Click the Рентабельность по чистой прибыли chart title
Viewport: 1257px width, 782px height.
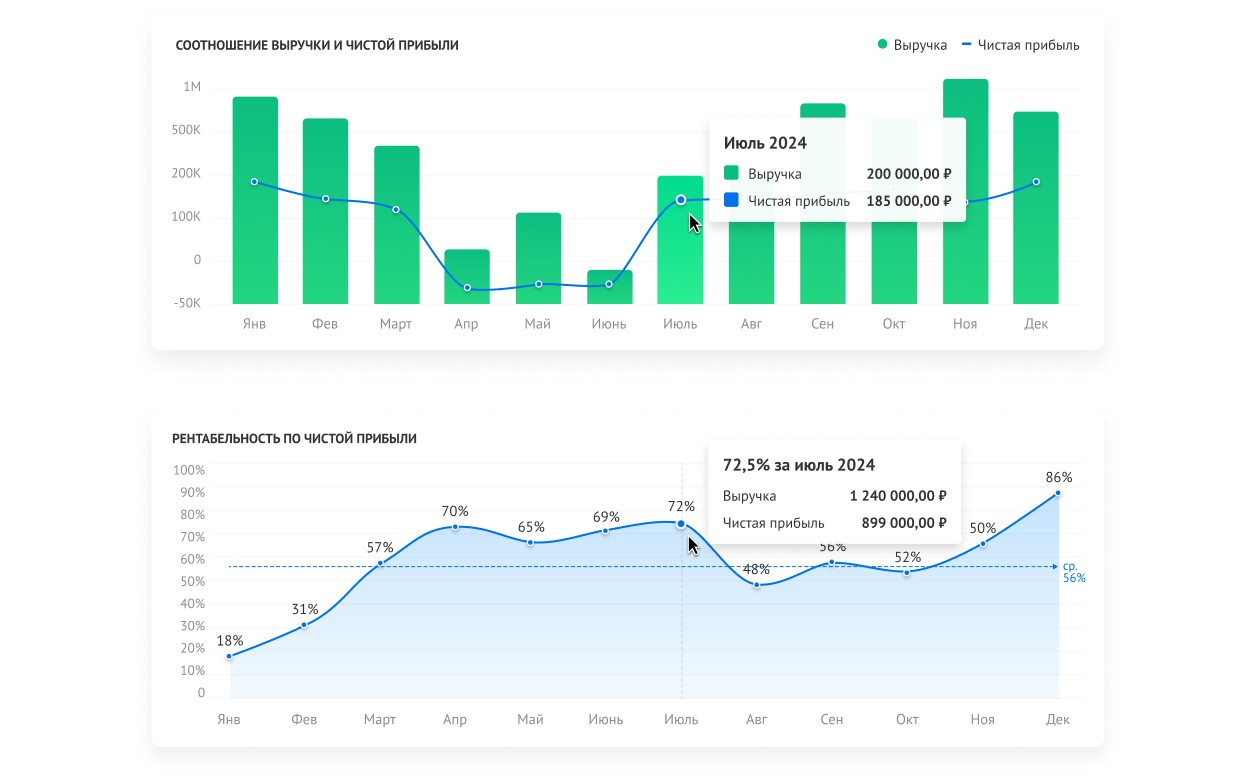294,438
